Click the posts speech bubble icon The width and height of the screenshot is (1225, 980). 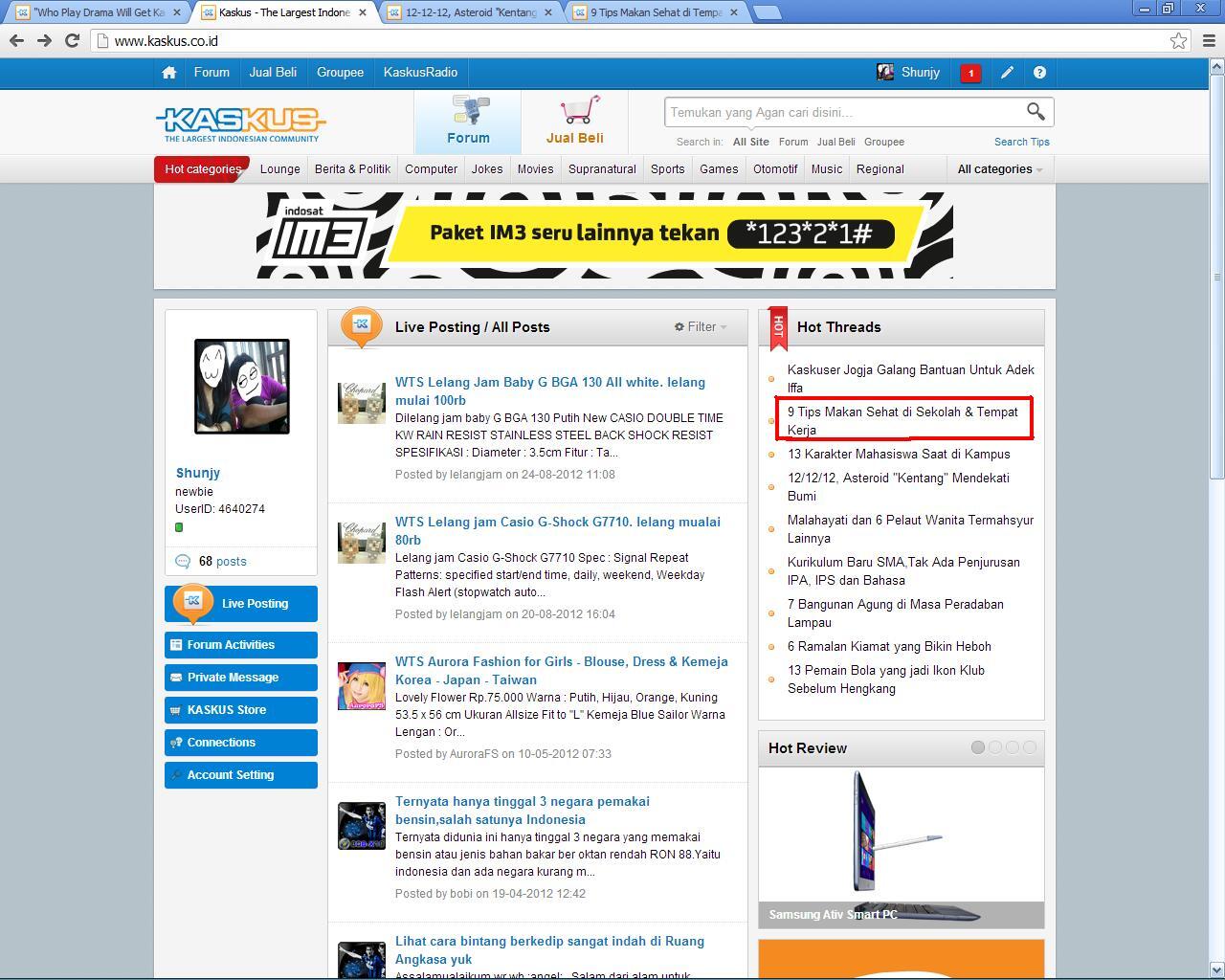pos(183,561)
